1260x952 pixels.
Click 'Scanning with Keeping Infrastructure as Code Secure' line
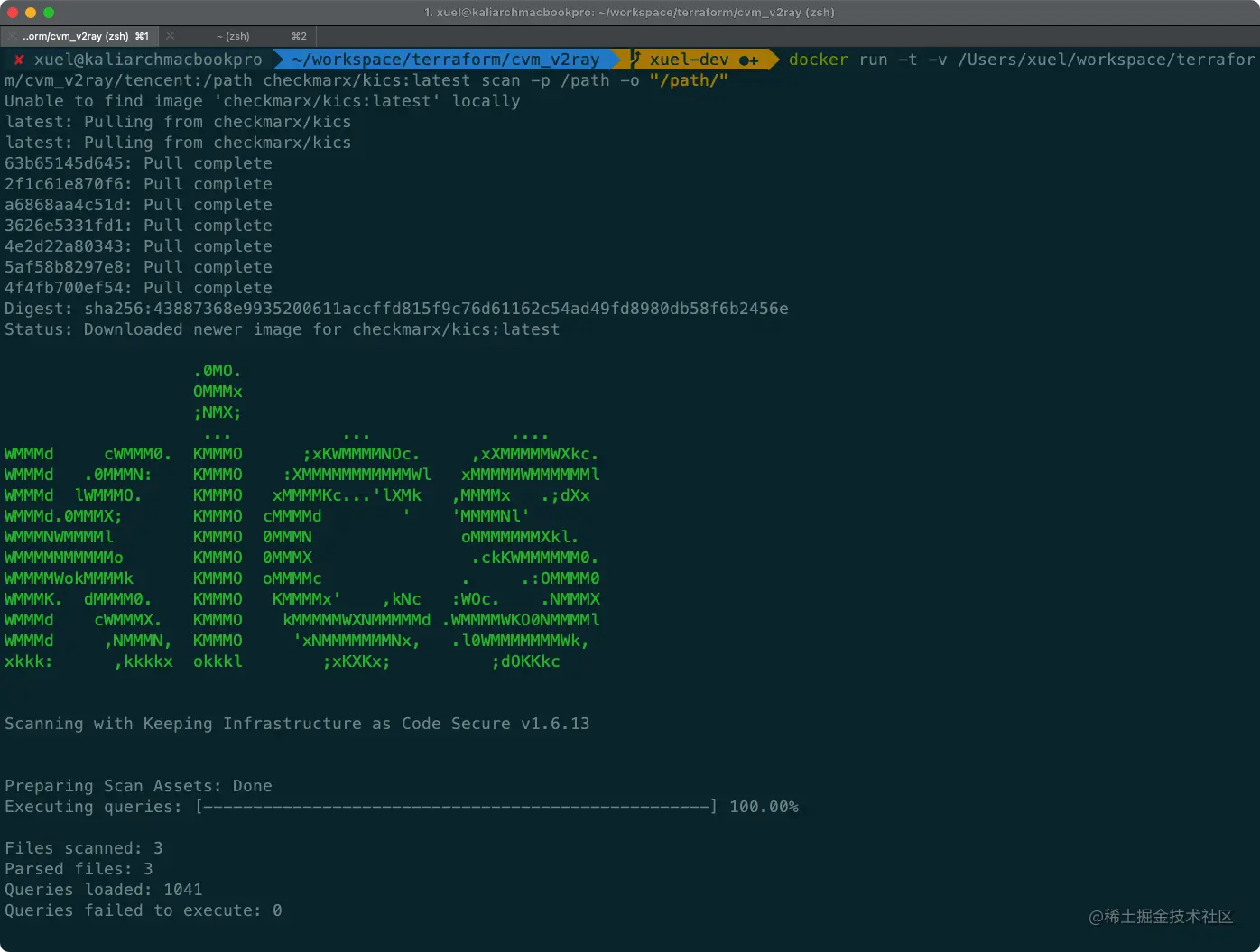[297, 724]
